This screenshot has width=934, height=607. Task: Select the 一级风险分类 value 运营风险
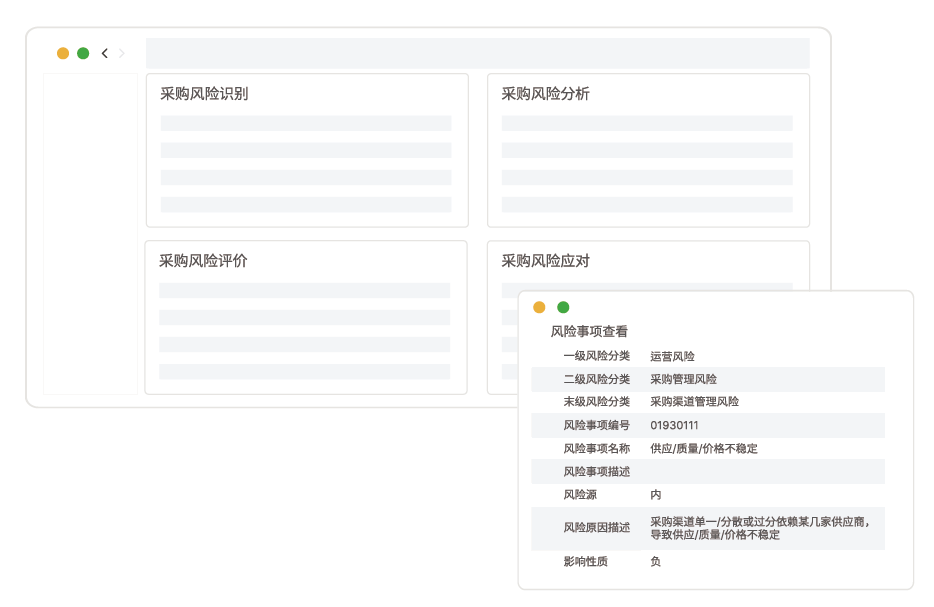click(672, 356)
